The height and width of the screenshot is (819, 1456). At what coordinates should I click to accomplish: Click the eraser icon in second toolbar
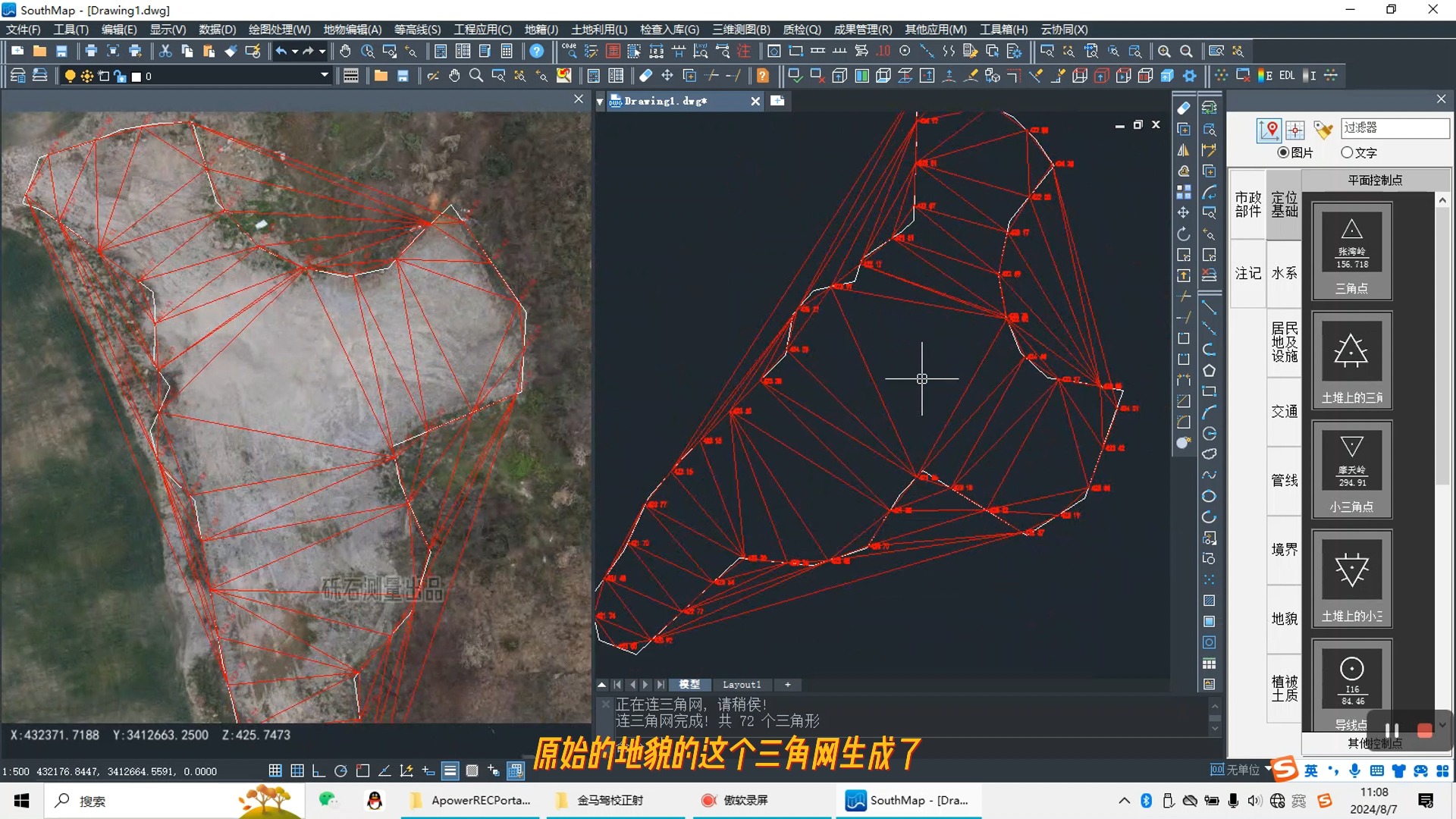pyautogui.click(x=645, y=76)
